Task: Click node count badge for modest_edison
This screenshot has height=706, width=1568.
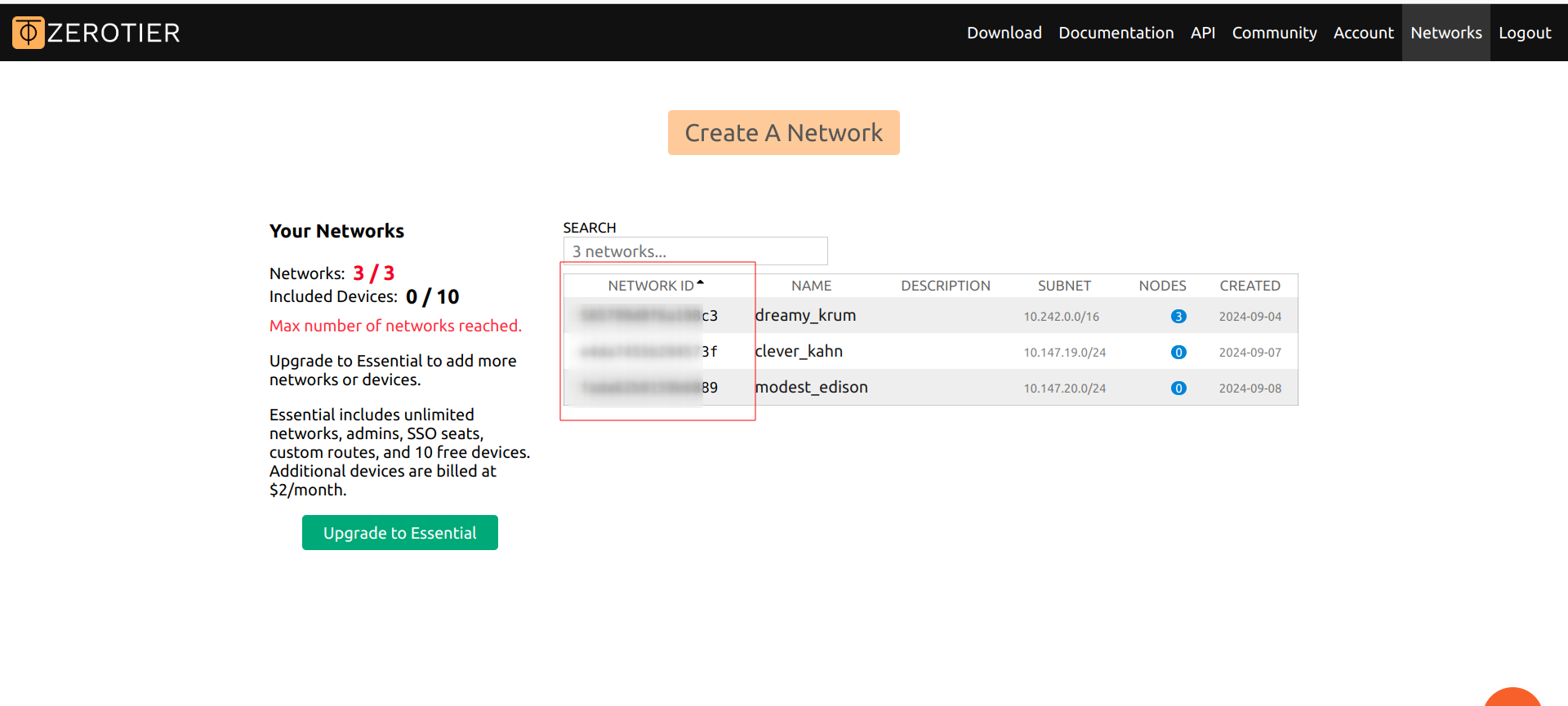Action: [1178, 388]
